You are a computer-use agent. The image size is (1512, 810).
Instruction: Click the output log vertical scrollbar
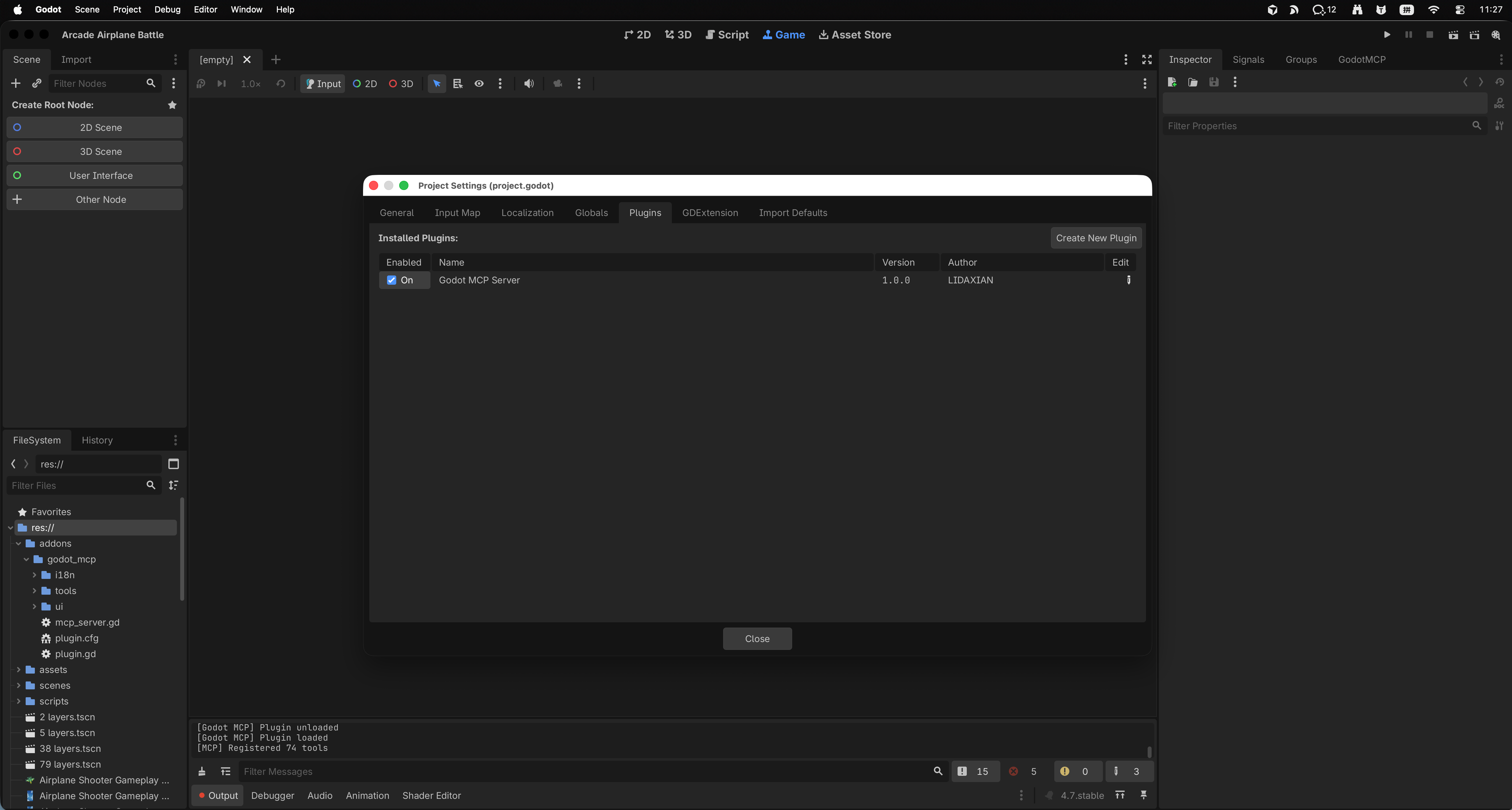point(1149,752)
